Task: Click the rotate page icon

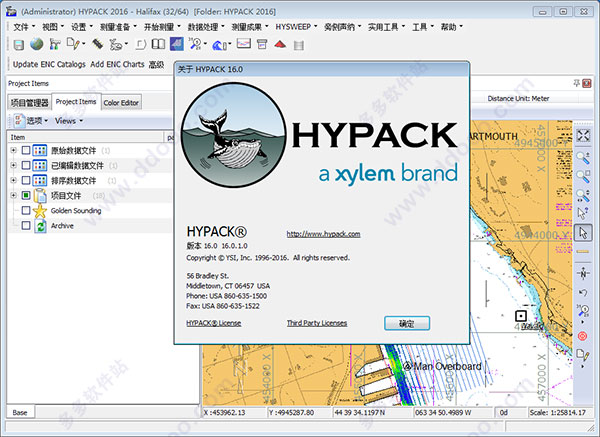Action: 141,45
